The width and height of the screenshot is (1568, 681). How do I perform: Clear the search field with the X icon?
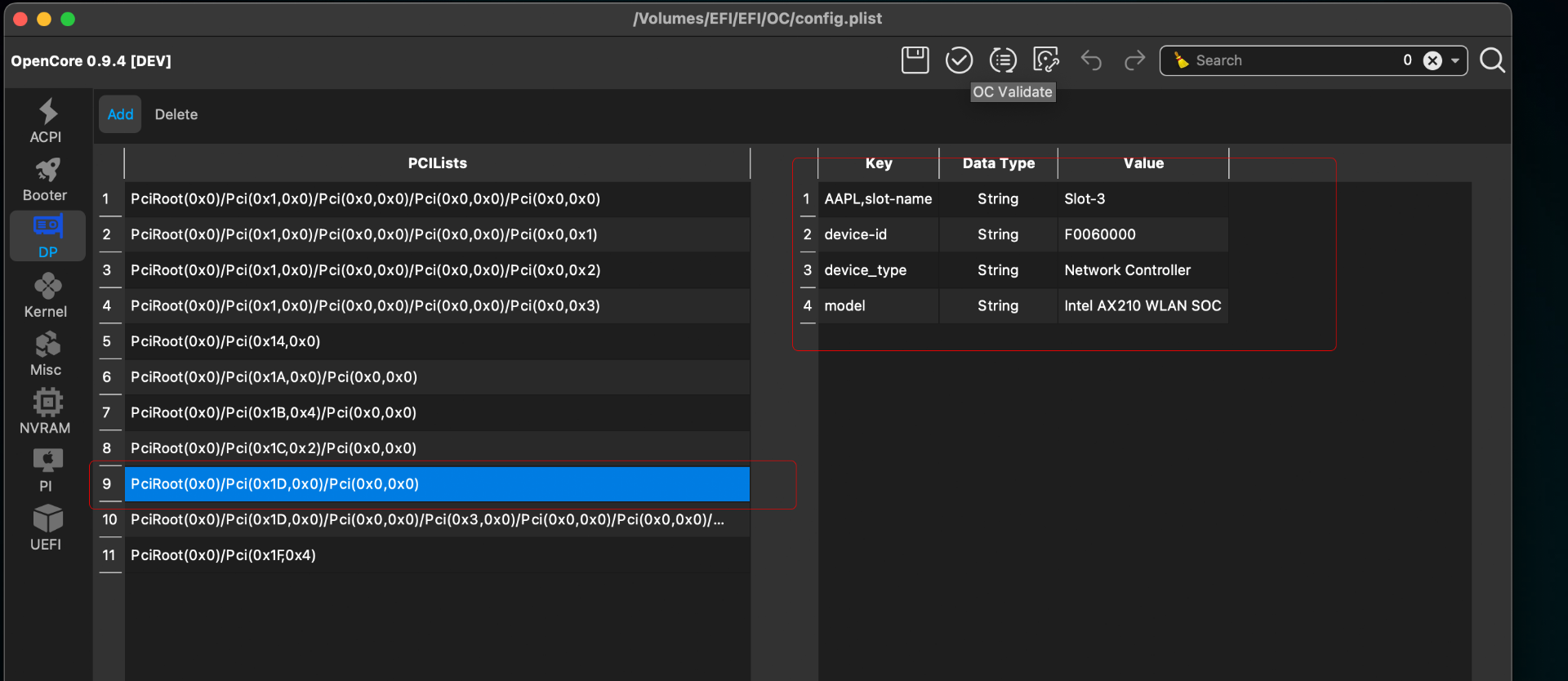[1432, 60]
